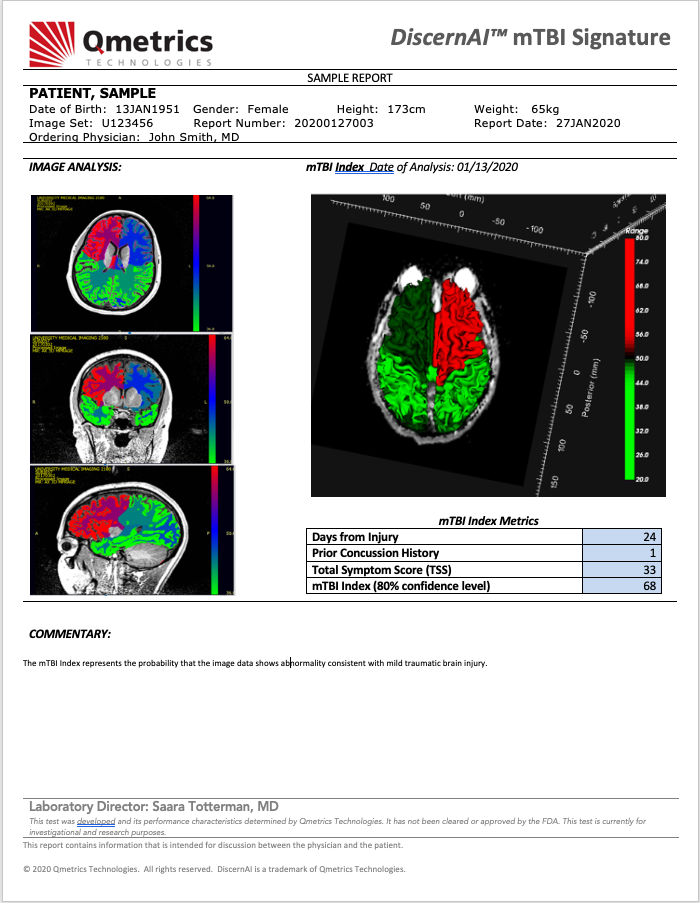The width and height of the screenshot is (700, 903).
Task: Click the Prior Concussion History label
Action: coord(375,553)
